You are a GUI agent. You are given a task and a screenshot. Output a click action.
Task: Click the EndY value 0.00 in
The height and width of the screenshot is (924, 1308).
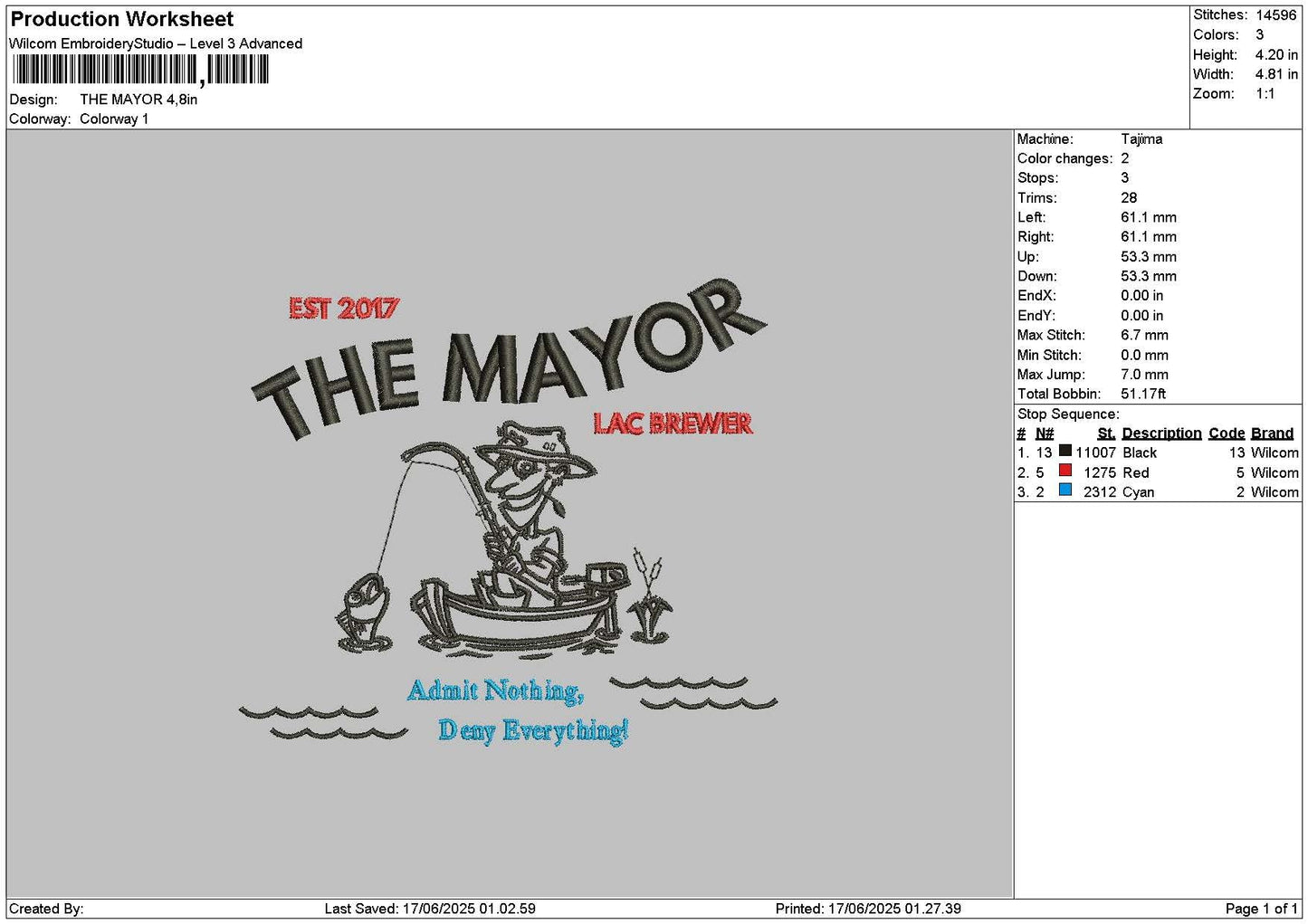click(x=1142, y=316)
